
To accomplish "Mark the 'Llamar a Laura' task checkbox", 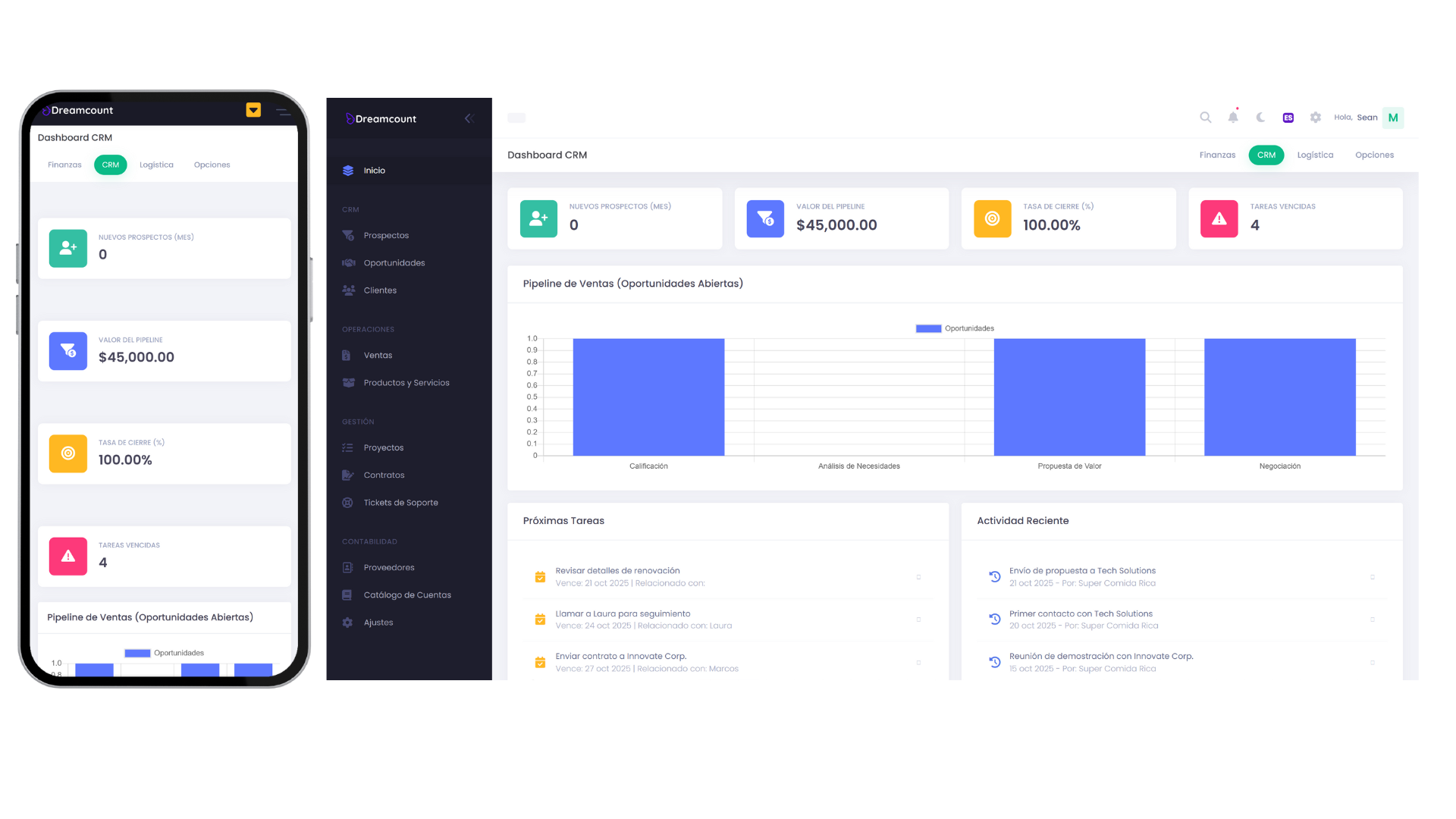I will point(540,619).
